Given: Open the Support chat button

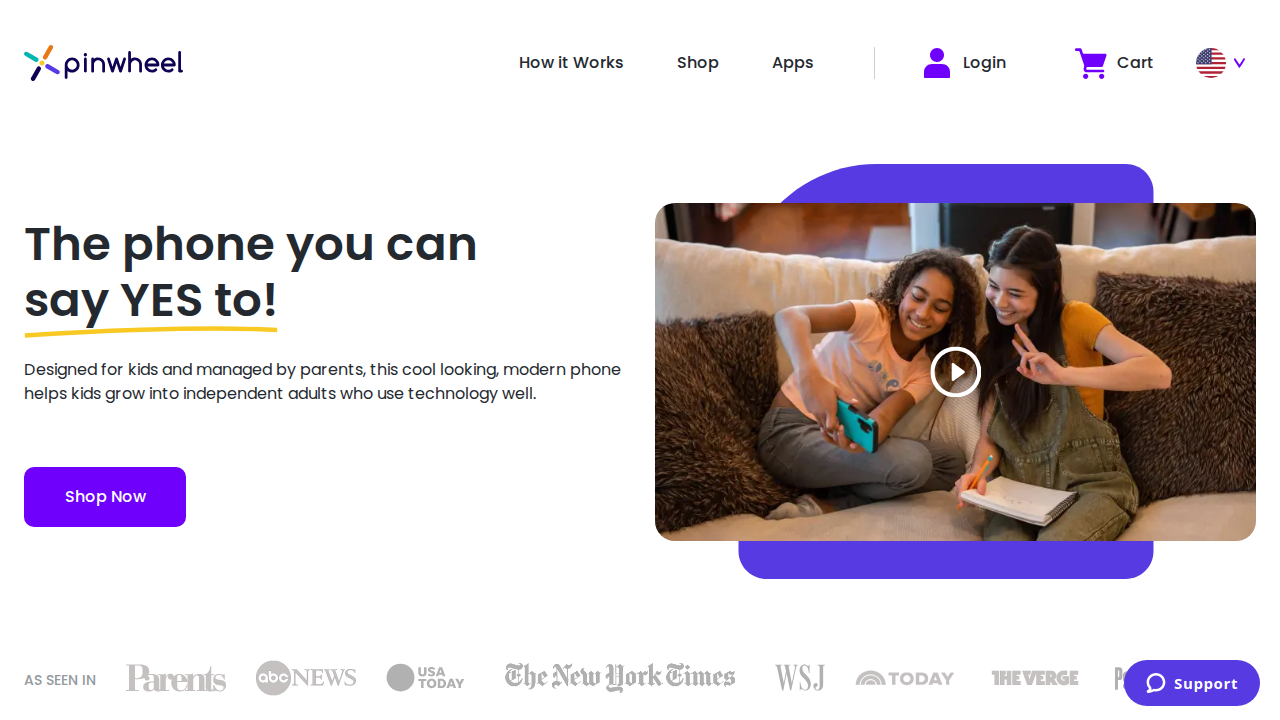Looking at the screenshot, I should pyautogui.click(x=1192, y=683).
